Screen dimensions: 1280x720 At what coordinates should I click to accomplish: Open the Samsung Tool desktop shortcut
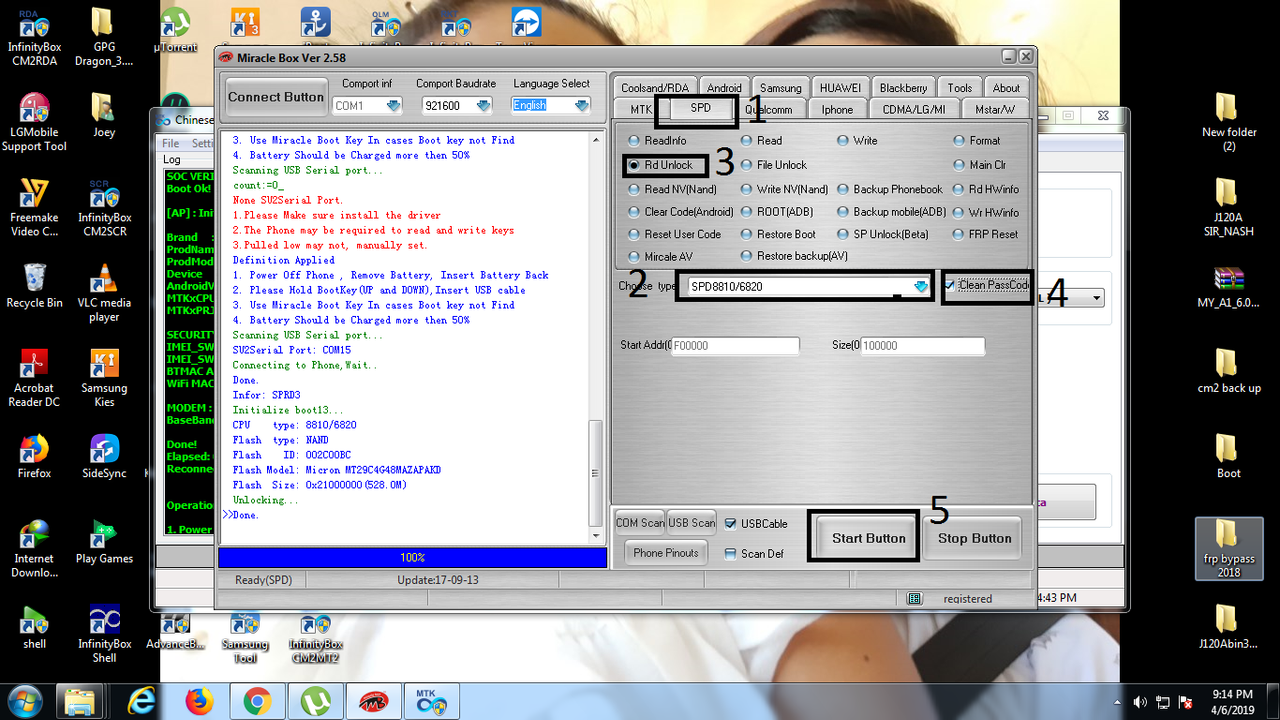[x=245, y=640]
